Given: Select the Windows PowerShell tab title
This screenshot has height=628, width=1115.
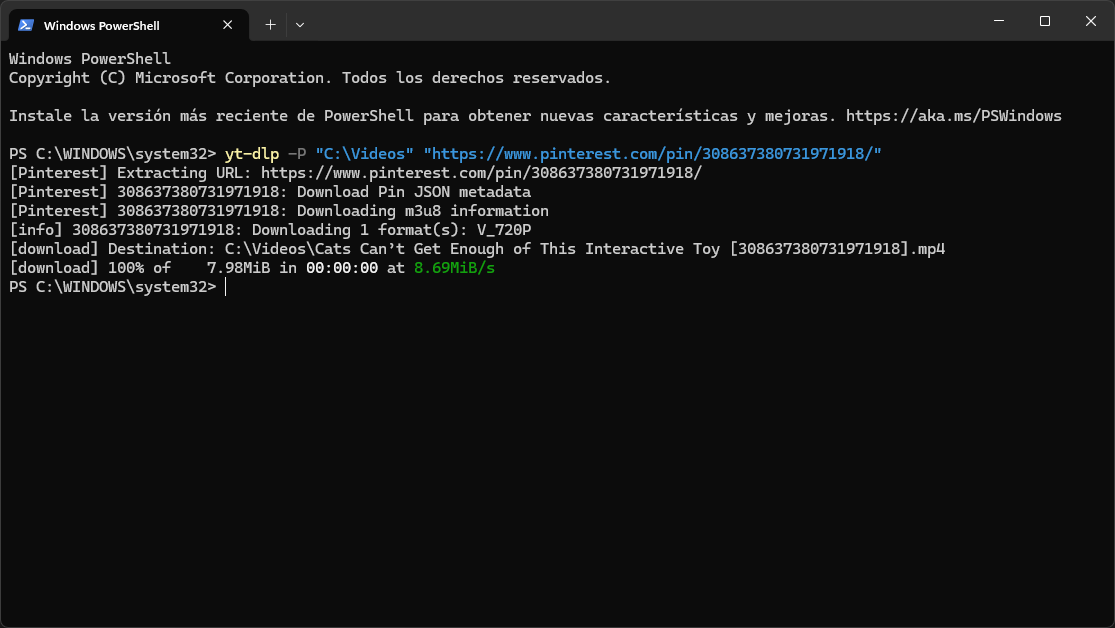Looking at the screenshot, I should [x=102, y=26].
